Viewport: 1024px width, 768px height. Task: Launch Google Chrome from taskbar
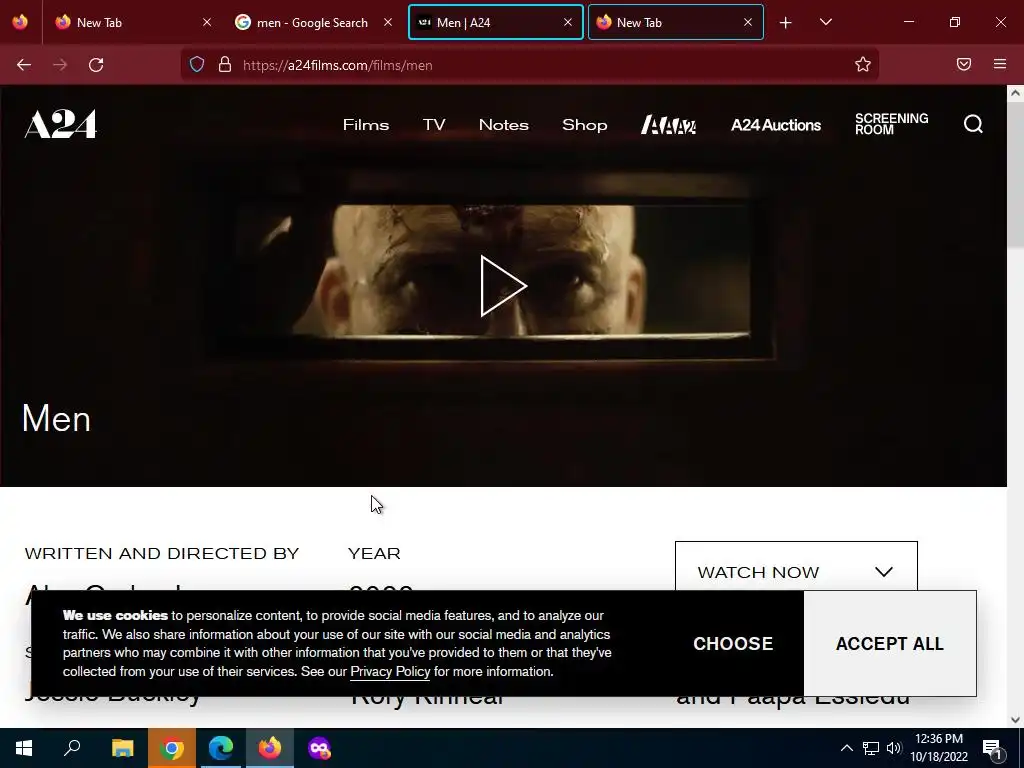(171, 748)
